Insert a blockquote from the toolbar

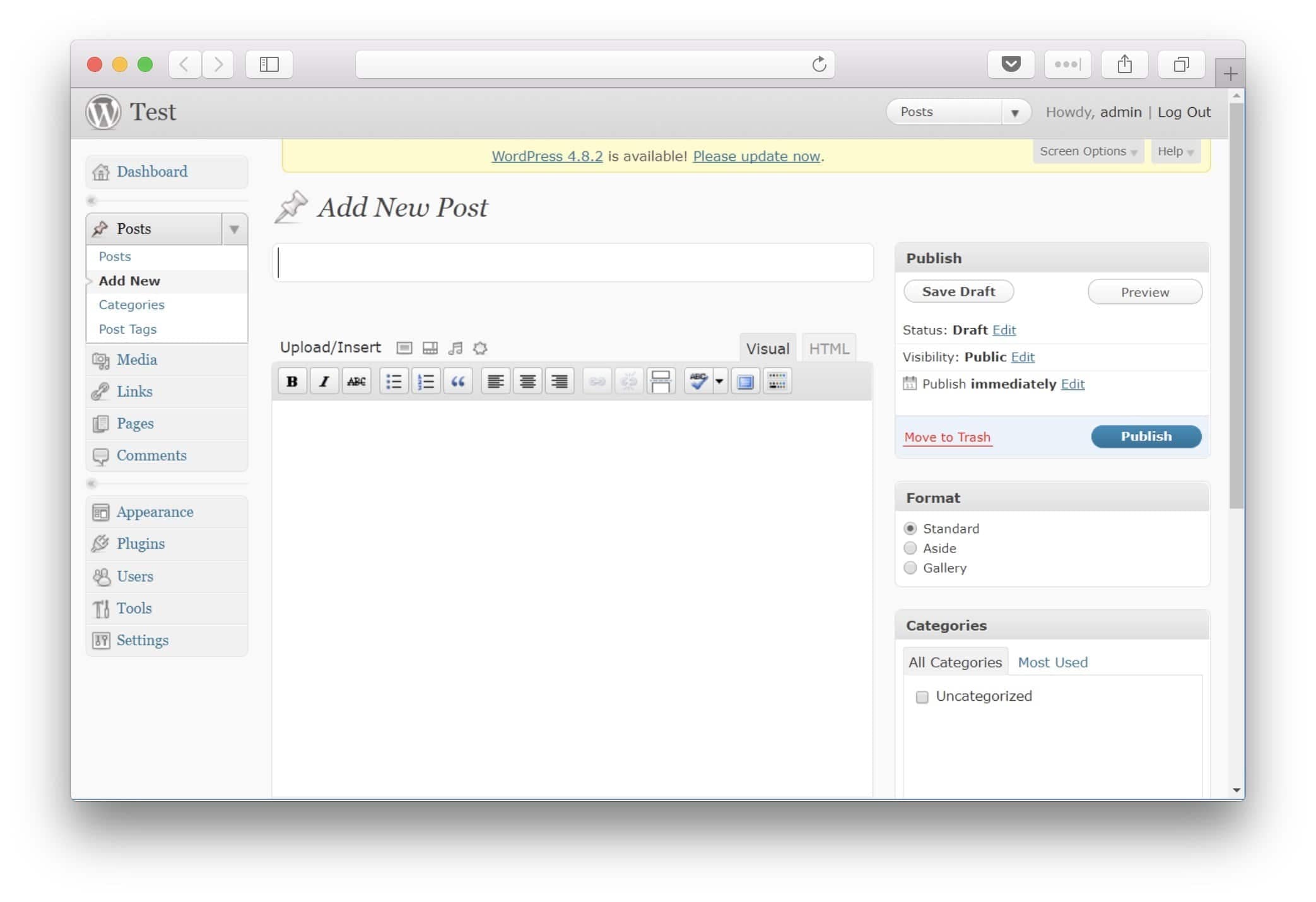pos(458,382)
